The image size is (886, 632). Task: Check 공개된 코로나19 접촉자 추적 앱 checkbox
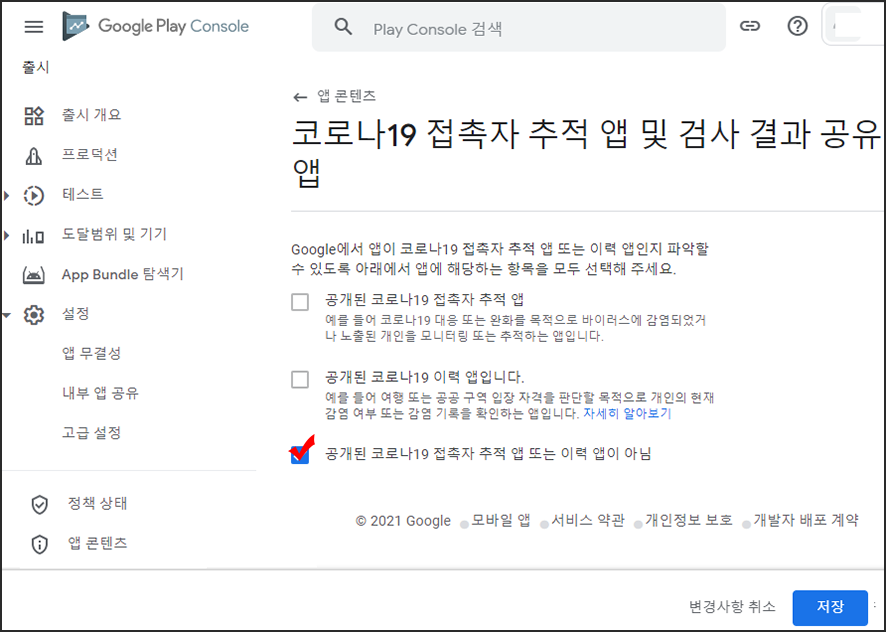(300, 302)
